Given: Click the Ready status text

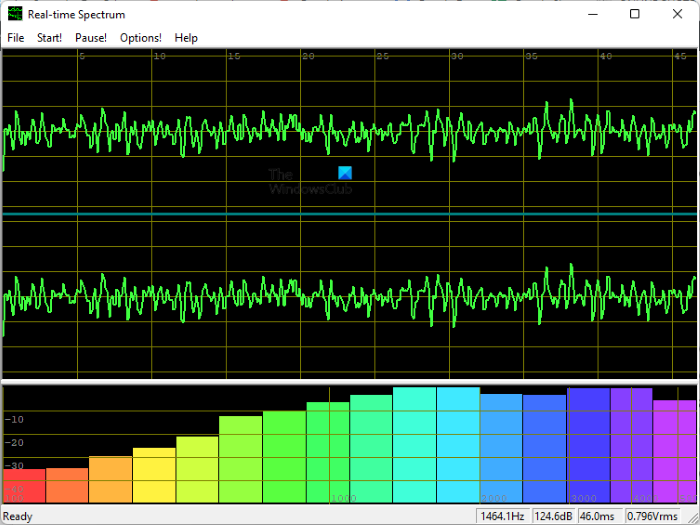Looking at the screenshot, I should pos(18,517).
